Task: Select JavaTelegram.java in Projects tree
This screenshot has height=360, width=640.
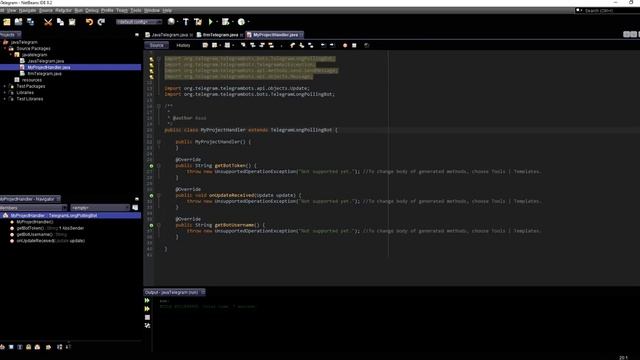Action: [x=46, y=61]
